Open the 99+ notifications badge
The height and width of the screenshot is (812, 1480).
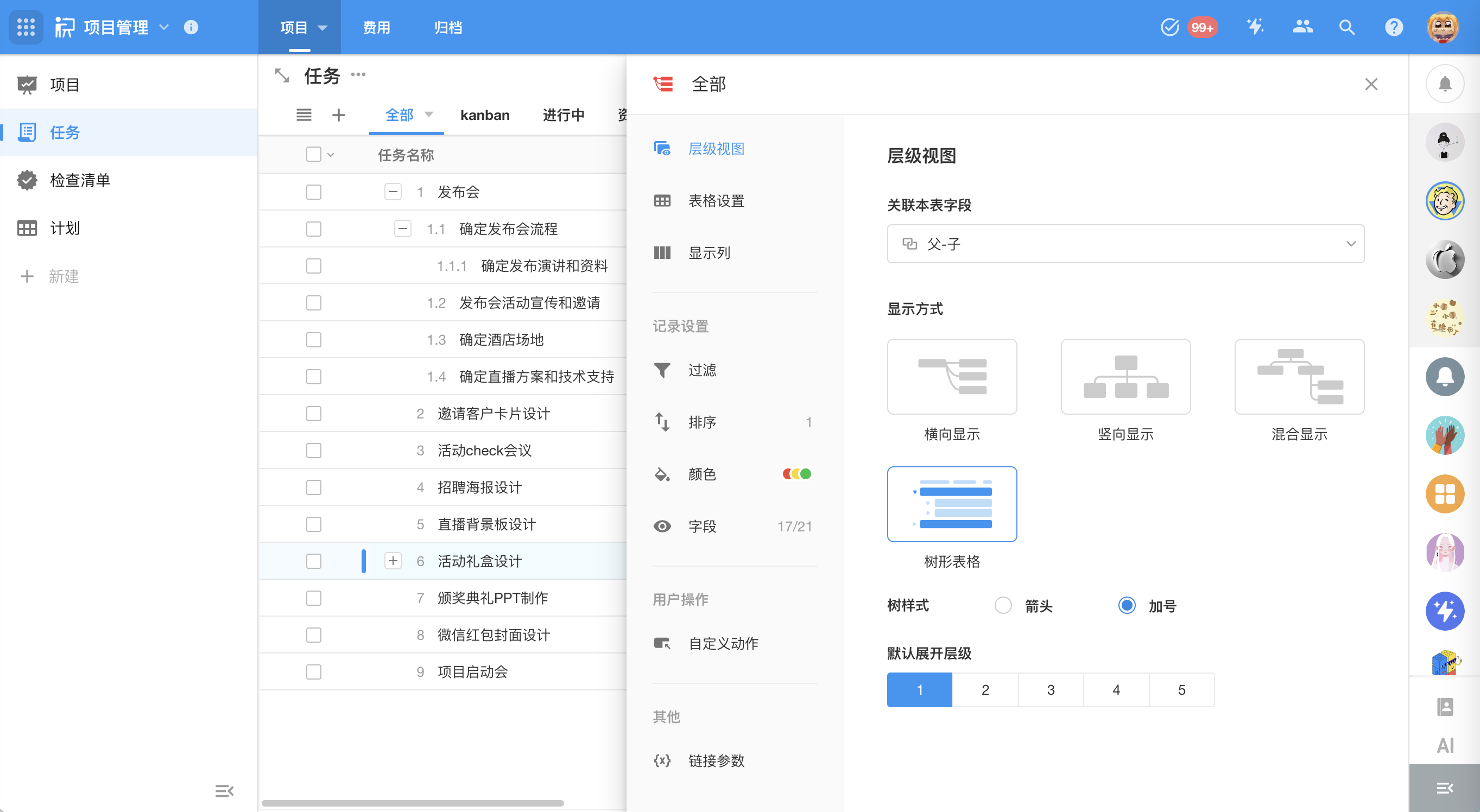(x=1202, y=27)
